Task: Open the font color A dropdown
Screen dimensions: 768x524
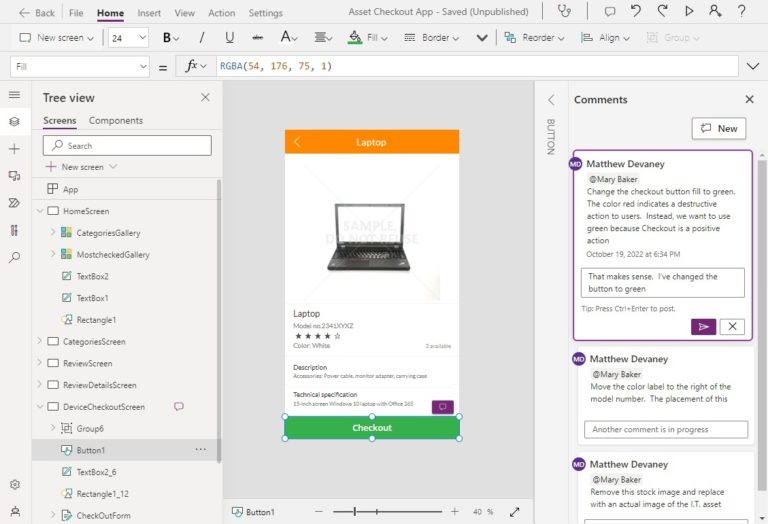Action: tap(288, 38)
